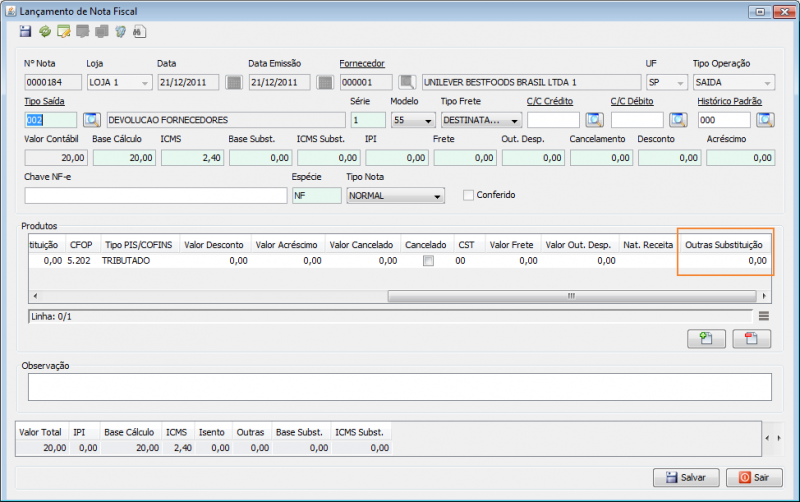Viewport: 800px width, 502px height.
Task: Click the Tipo Saída code field 002
Action: click(51, 120)
